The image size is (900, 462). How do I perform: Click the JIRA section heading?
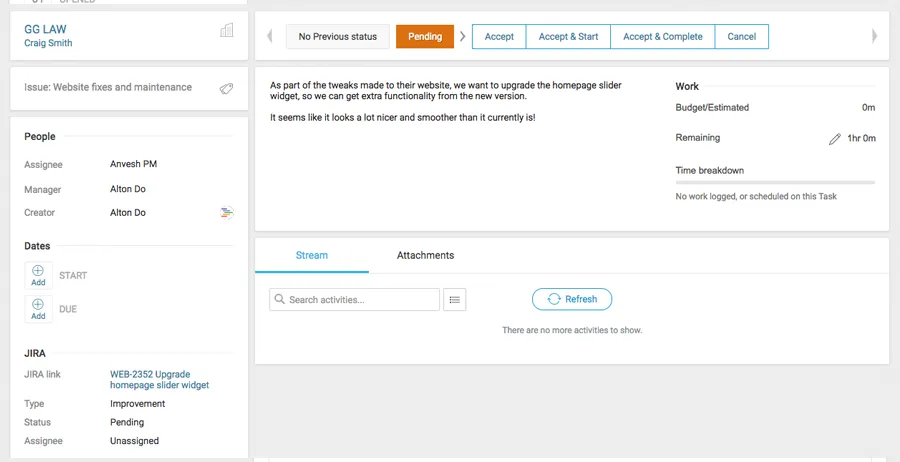point(35,353)
